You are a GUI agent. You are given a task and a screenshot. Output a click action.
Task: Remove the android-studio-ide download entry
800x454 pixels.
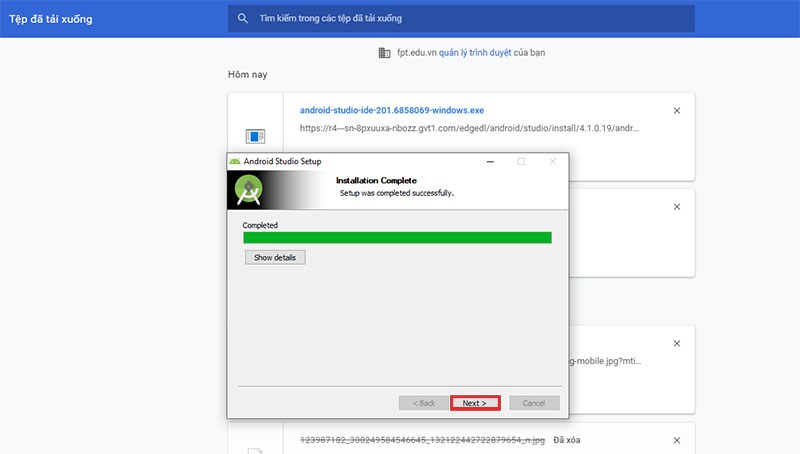pyautogui.click(x=677, y=111)
